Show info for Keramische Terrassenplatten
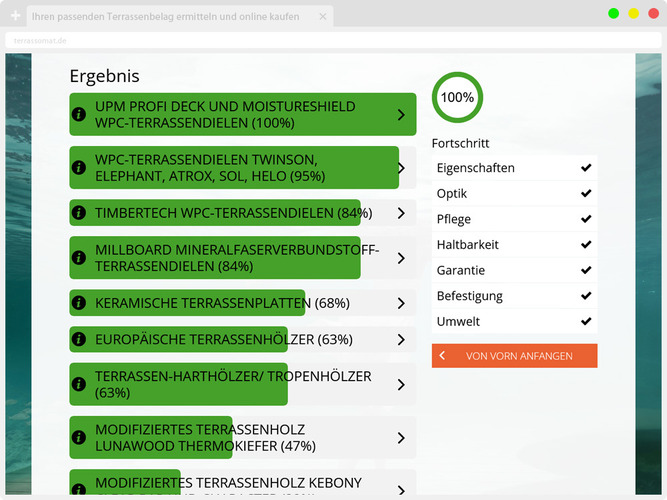 [79, 303]
